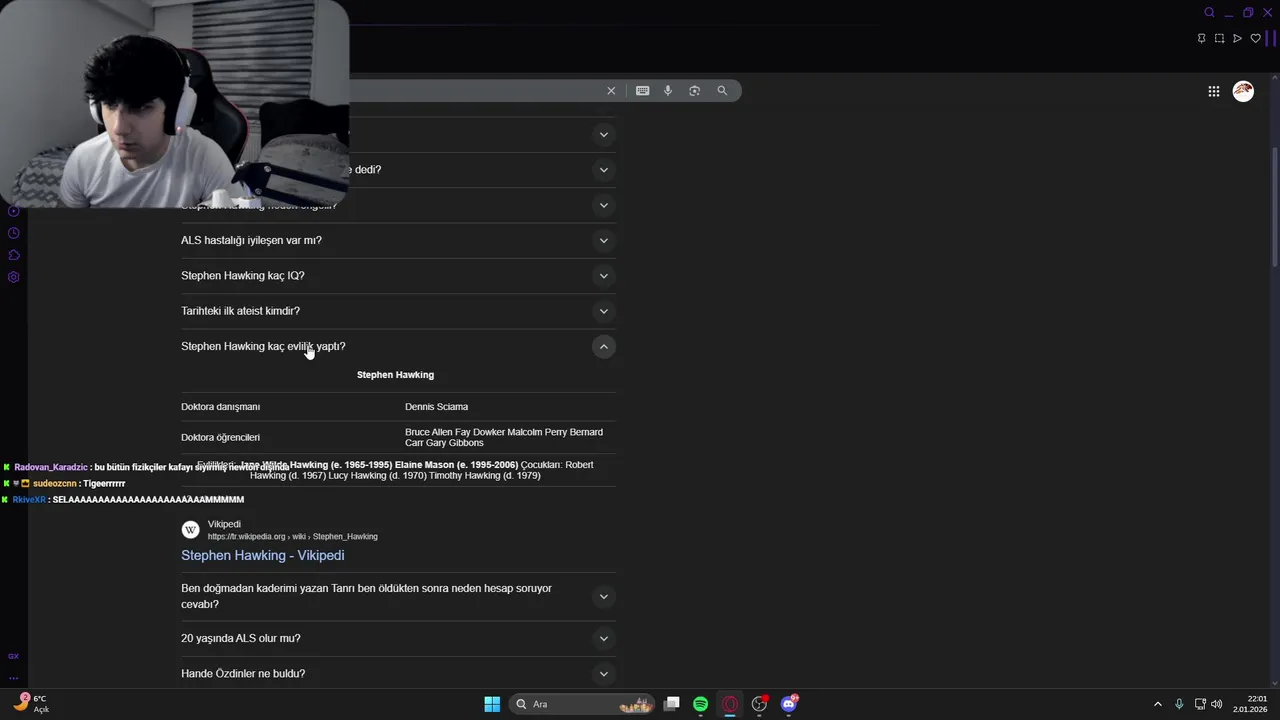The height and width of the screenshot is (720, 1280).
Task: Open the OBS-style taskbar app with red badge
Action: [x=760, y=704]
